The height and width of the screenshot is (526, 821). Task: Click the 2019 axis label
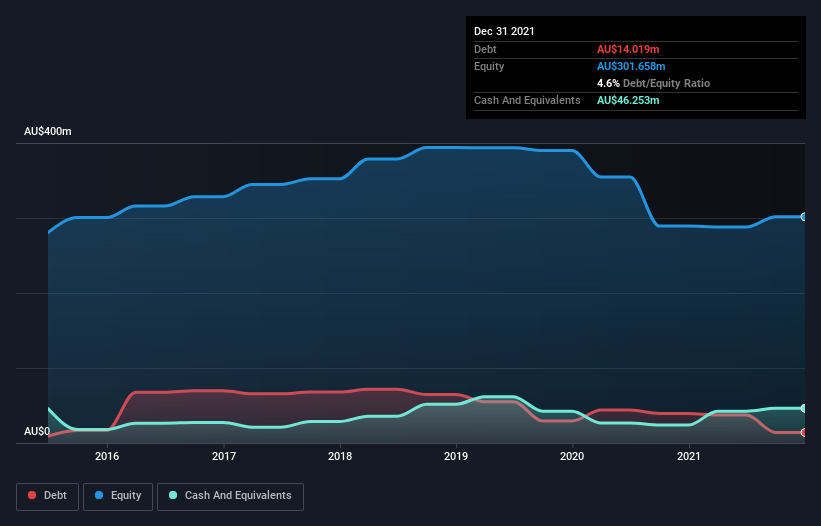coord(456,456)
